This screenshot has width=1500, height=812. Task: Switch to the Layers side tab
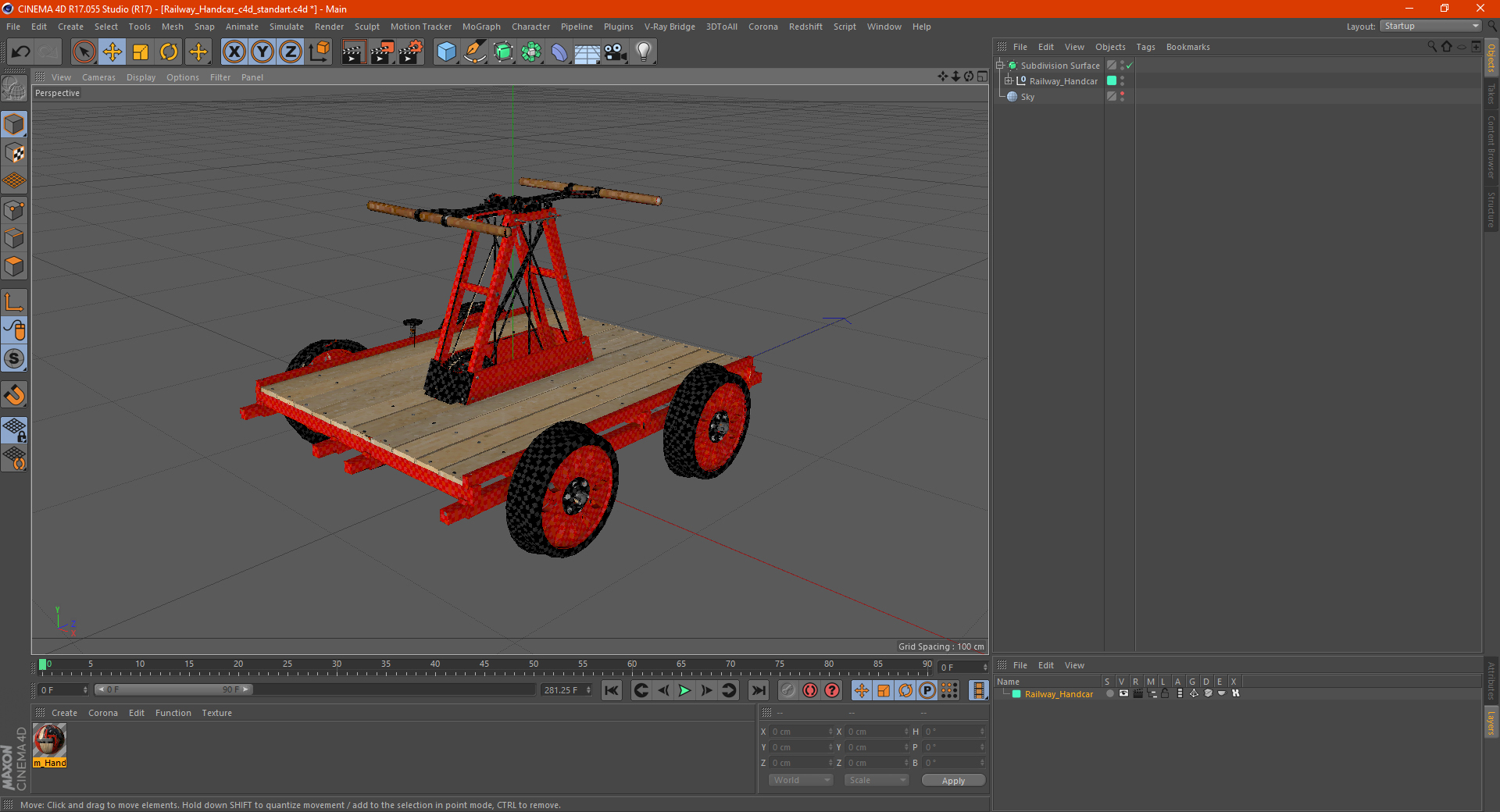click(x=1491, y=723)
